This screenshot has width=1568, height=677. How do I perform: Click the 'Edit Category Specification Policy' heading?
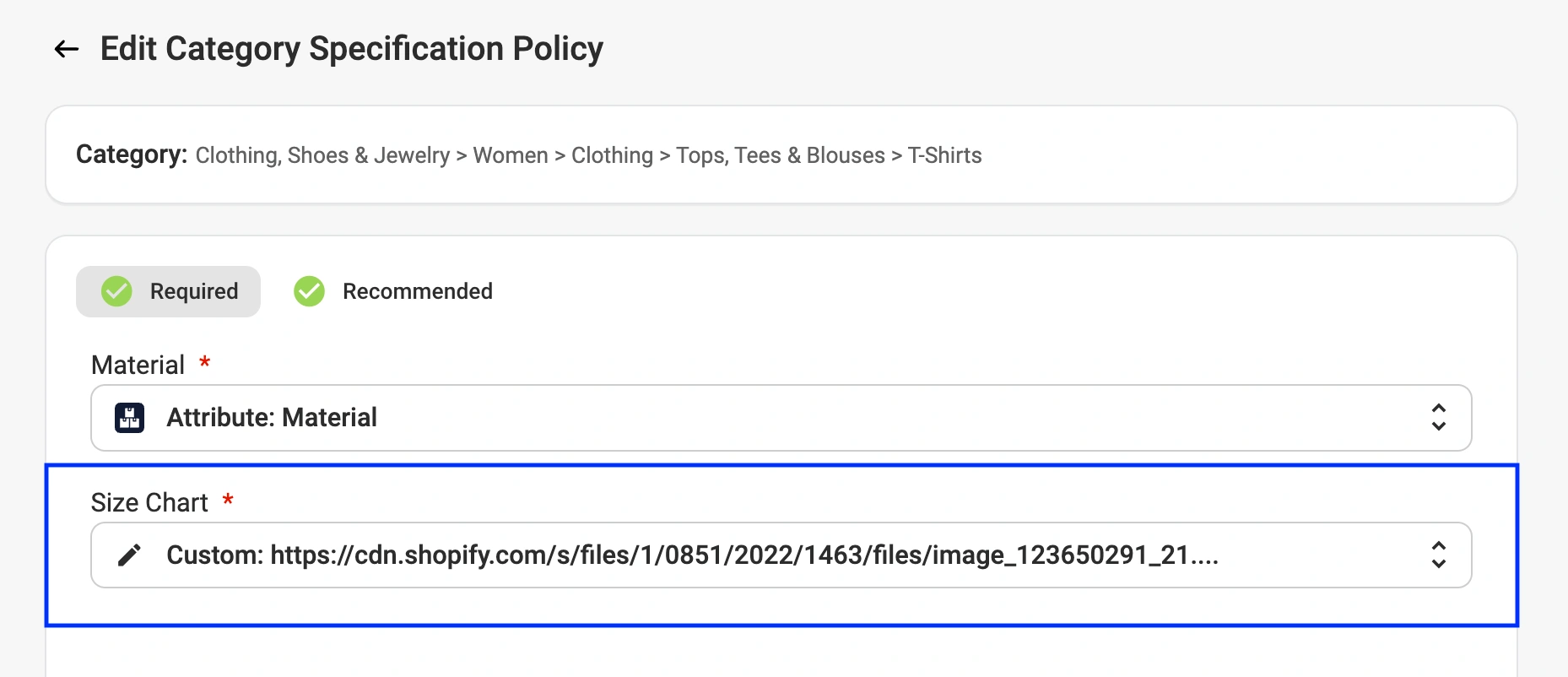(351, 49)
